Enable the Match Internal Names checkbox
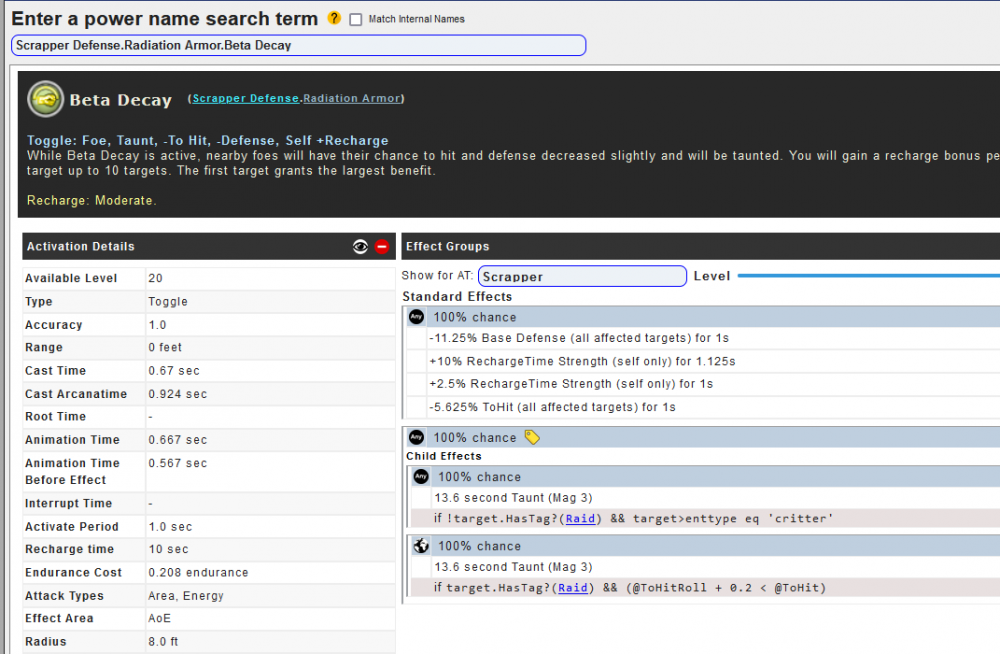 pyautogui.click(x=356, y=20)
